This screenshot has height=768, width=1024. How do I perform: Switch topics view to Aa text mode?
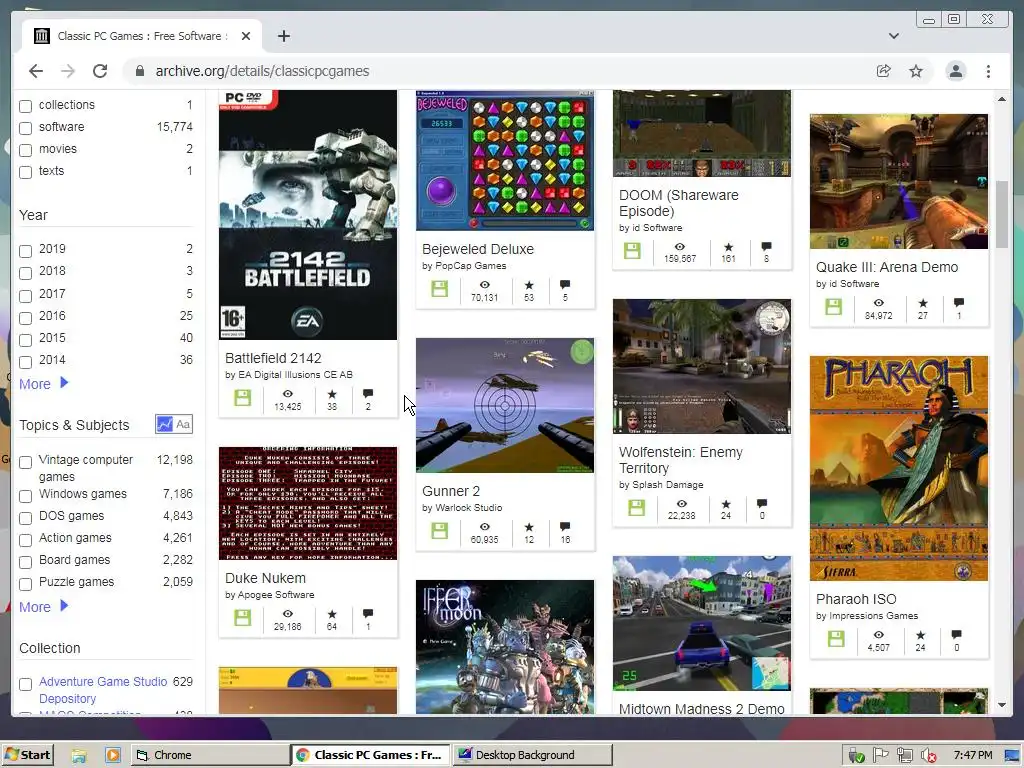click(x=184, y=424)
